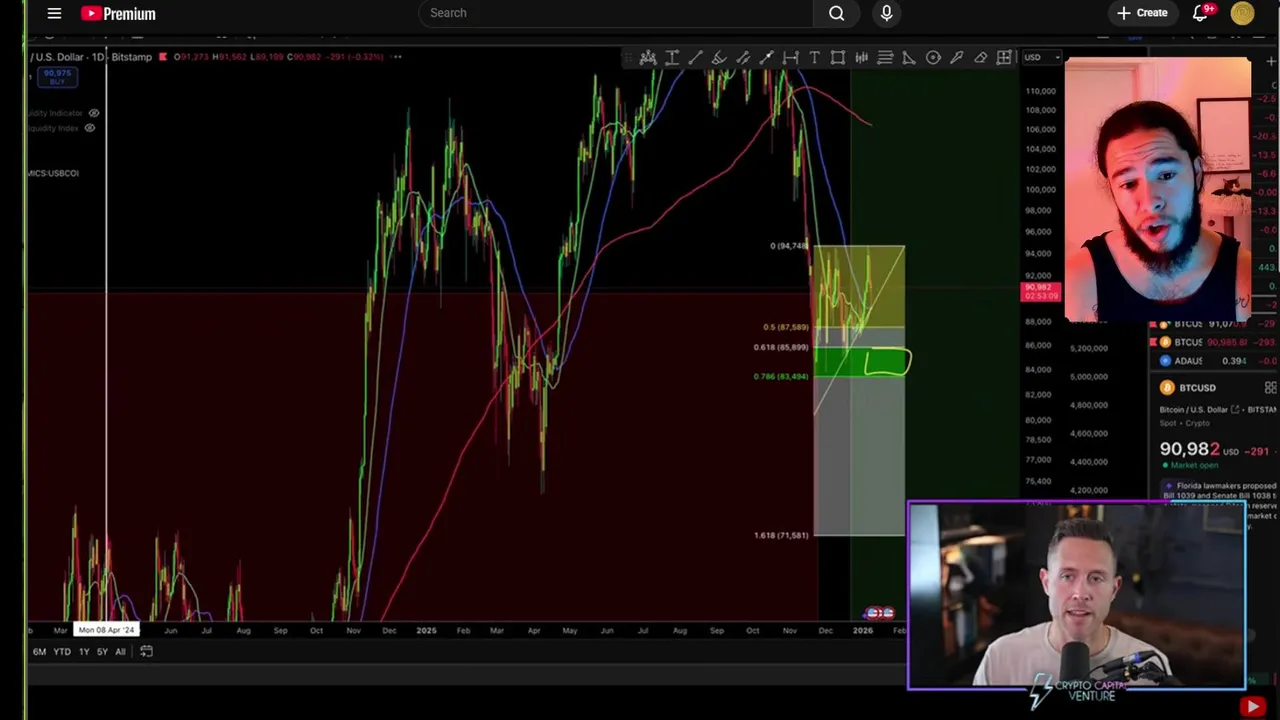The image size is (1280, 720).
Task: Open the three-dot menu after OHLC values
Action: click(x=396, y=57)
